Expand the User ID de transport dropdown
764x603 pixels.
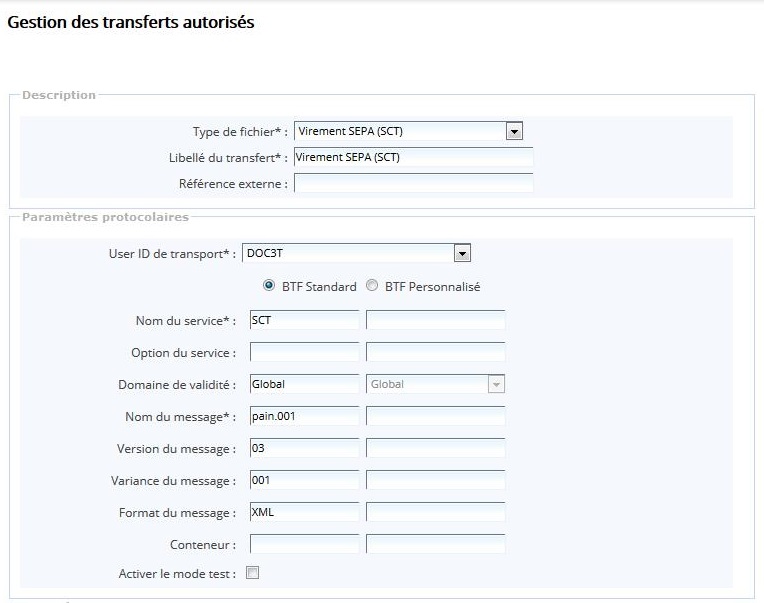click(461, 254)
